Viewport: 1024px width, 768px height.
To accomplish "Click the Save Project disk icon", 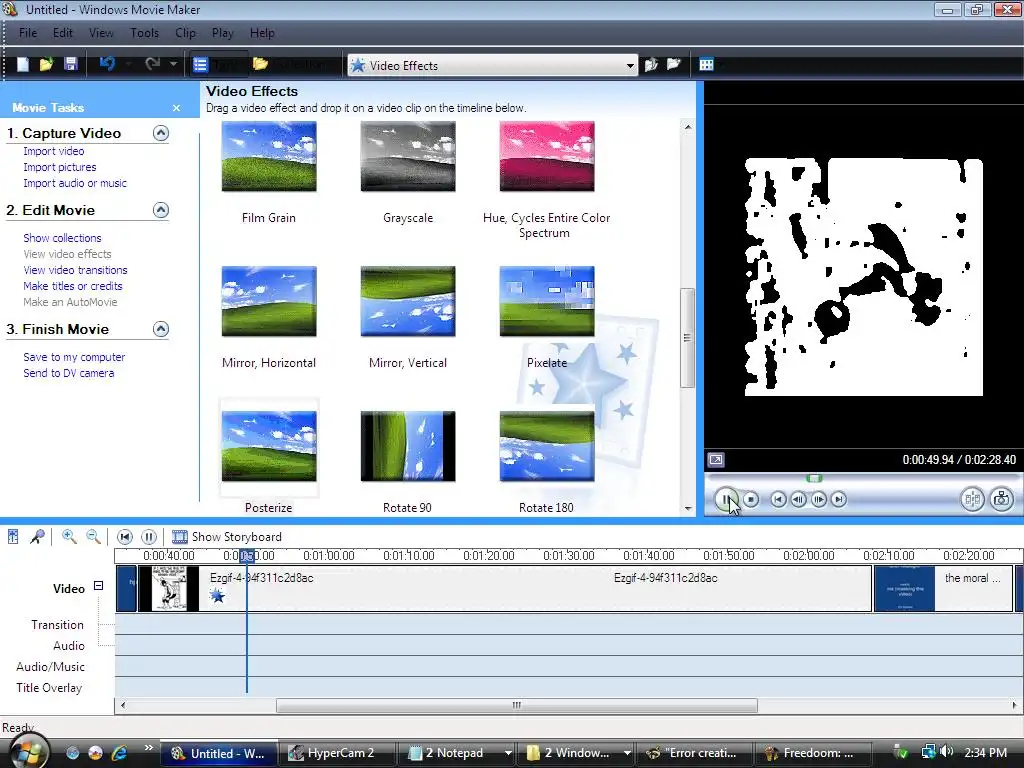I will (x=71, y=64).
